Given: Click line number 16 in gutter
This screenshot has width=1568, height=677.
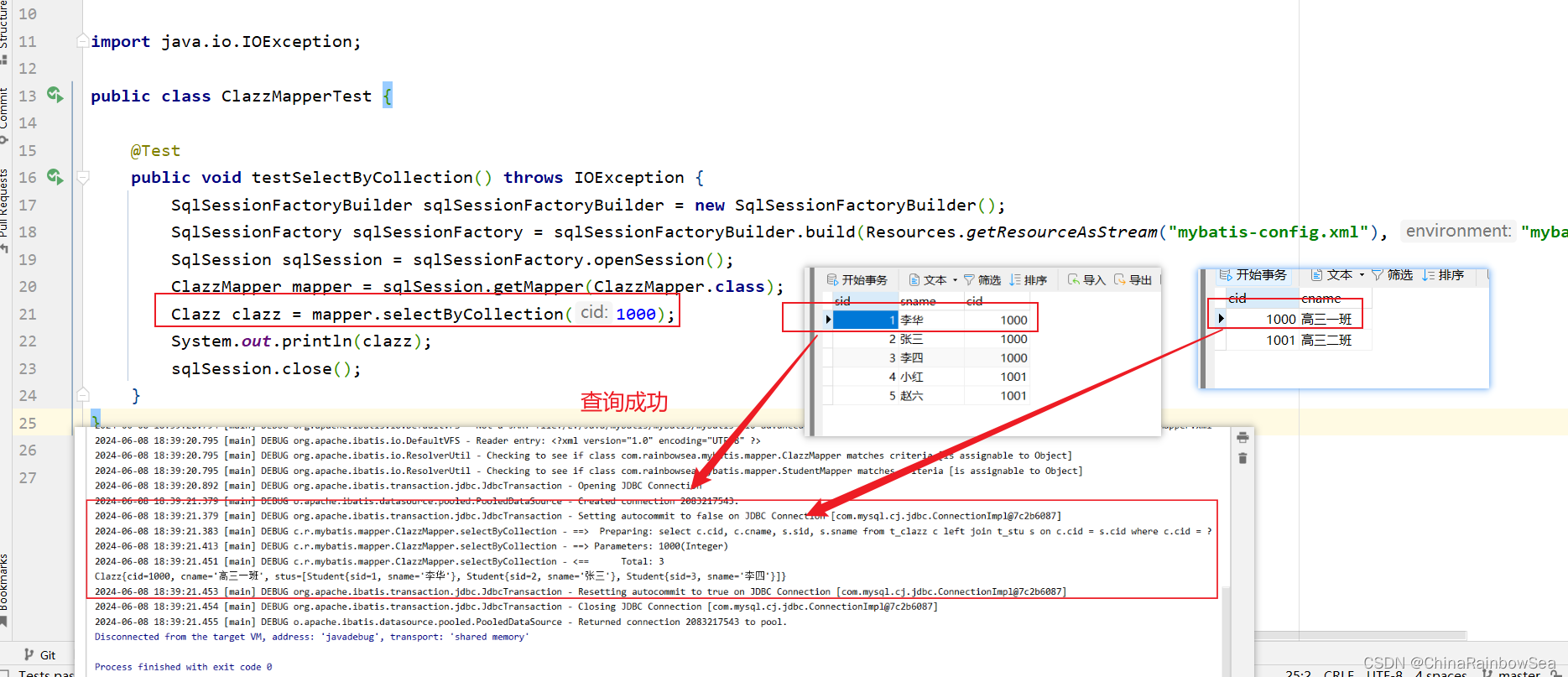Looking at the screenshot, I should (x=28, y=177).
